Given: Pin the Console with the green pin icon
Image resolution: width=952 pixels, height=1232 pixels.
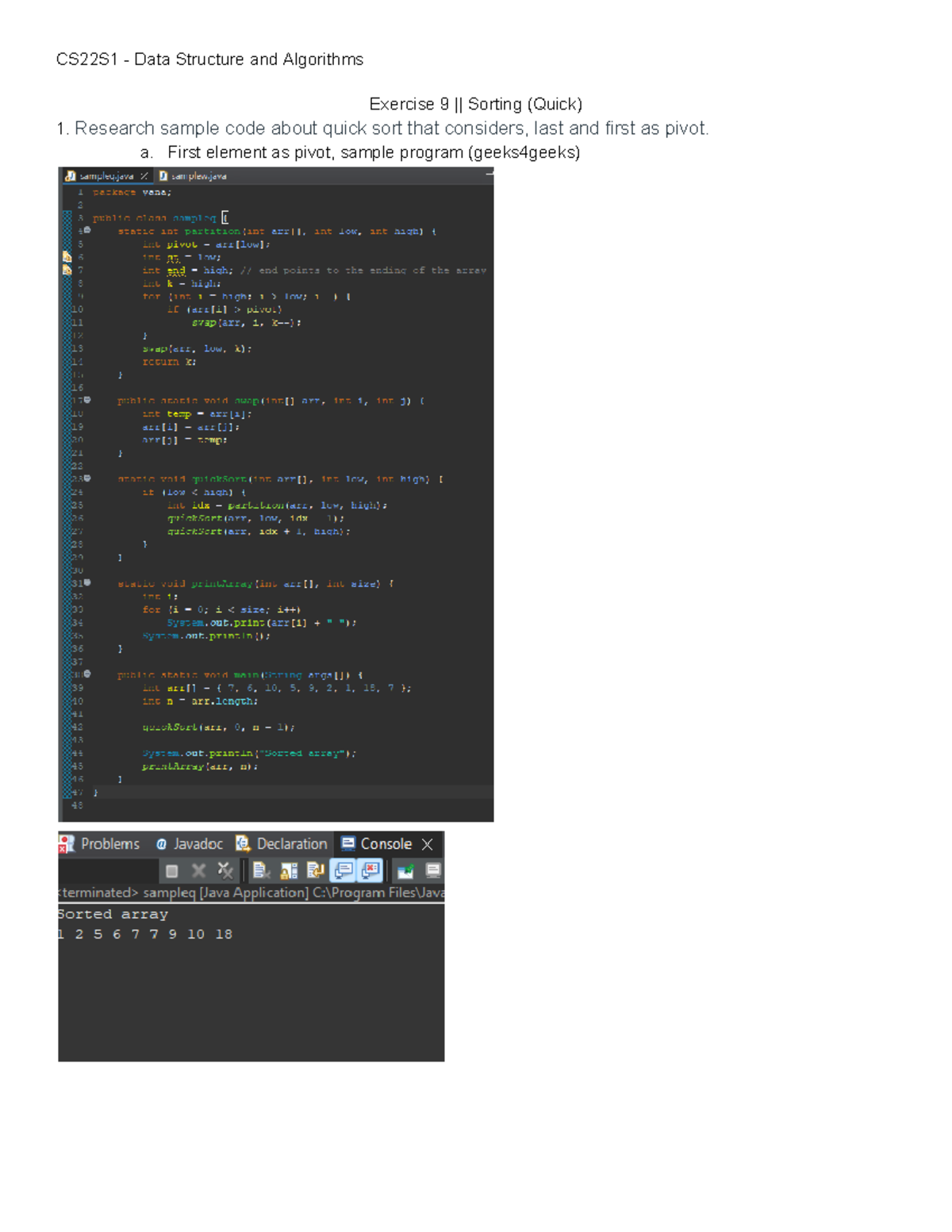Looking at the screenshot, I should (x=405, y=870).
